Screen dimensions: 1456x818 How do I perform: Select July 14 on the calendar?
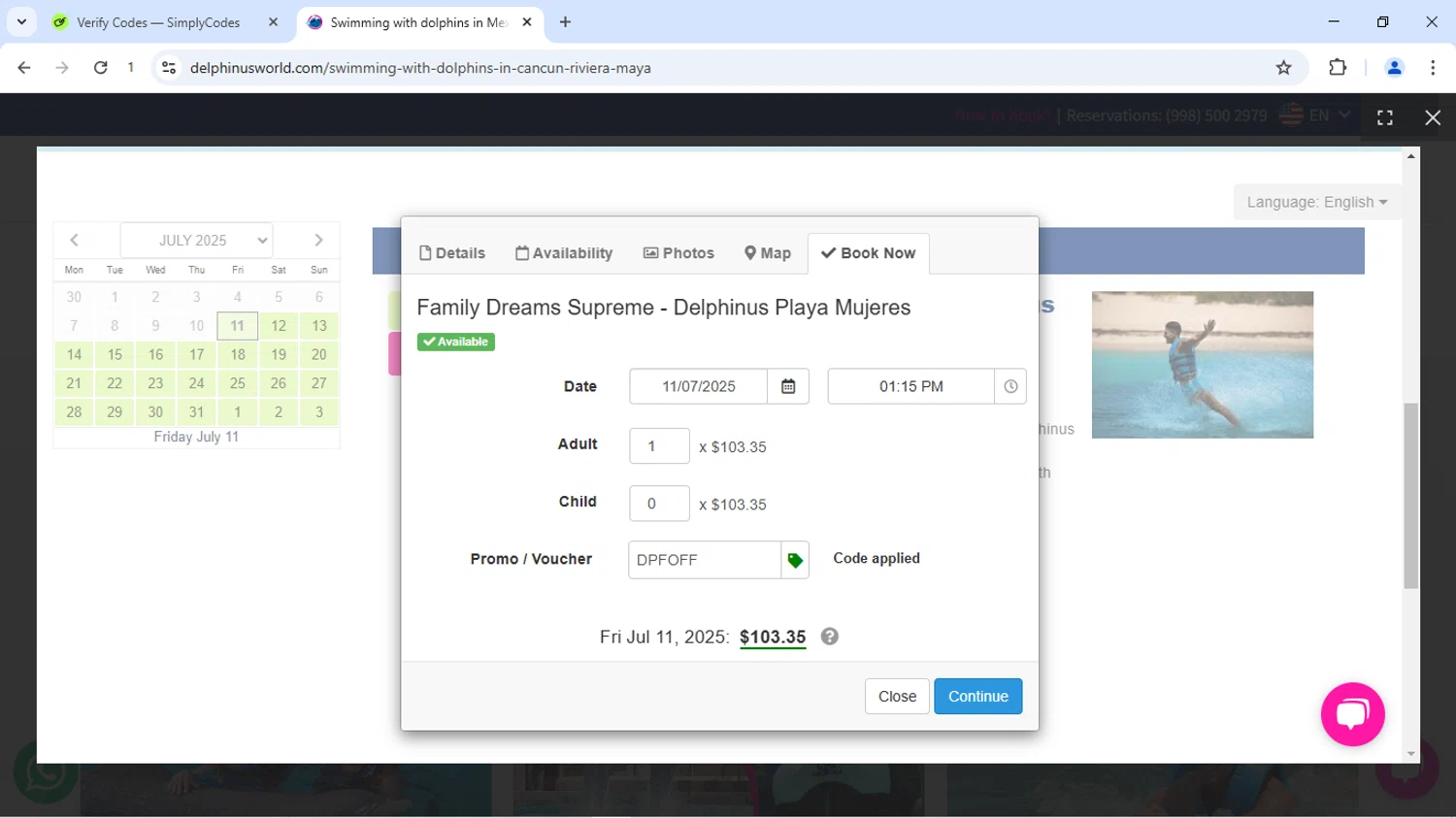pyautogui.click(x=74, y=355)
